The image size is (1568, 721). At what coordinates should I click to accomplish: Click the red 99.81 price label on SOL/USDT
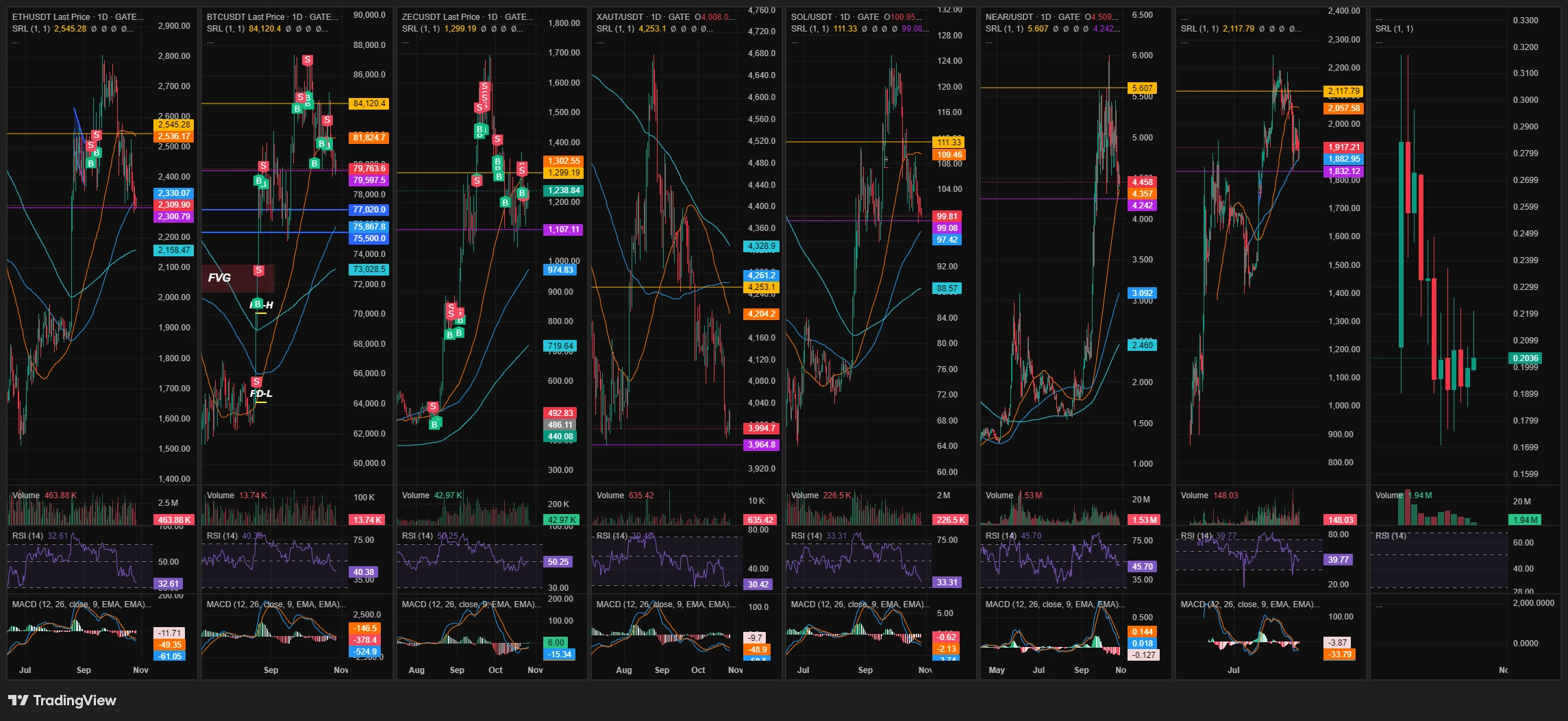pos(947,217)
